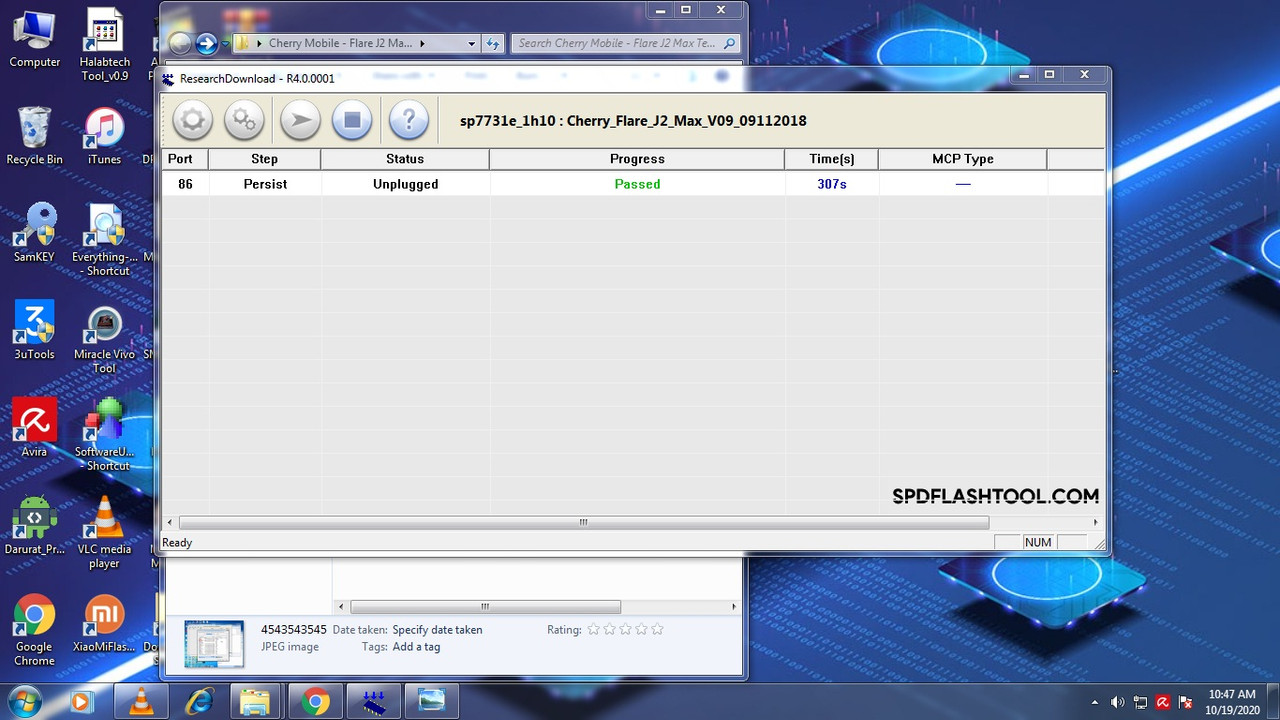1280x720 pixels.
Task: Expand Explorer address bar history dropdown
Action: (471, 44)
